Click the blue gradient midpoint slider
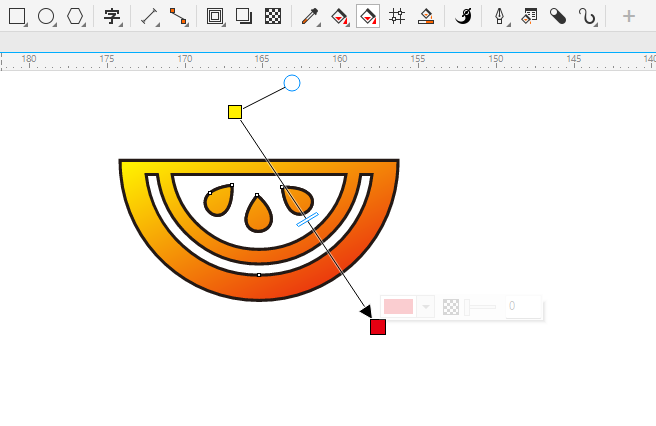The image size is (656, 426). [x=308, y=219]
